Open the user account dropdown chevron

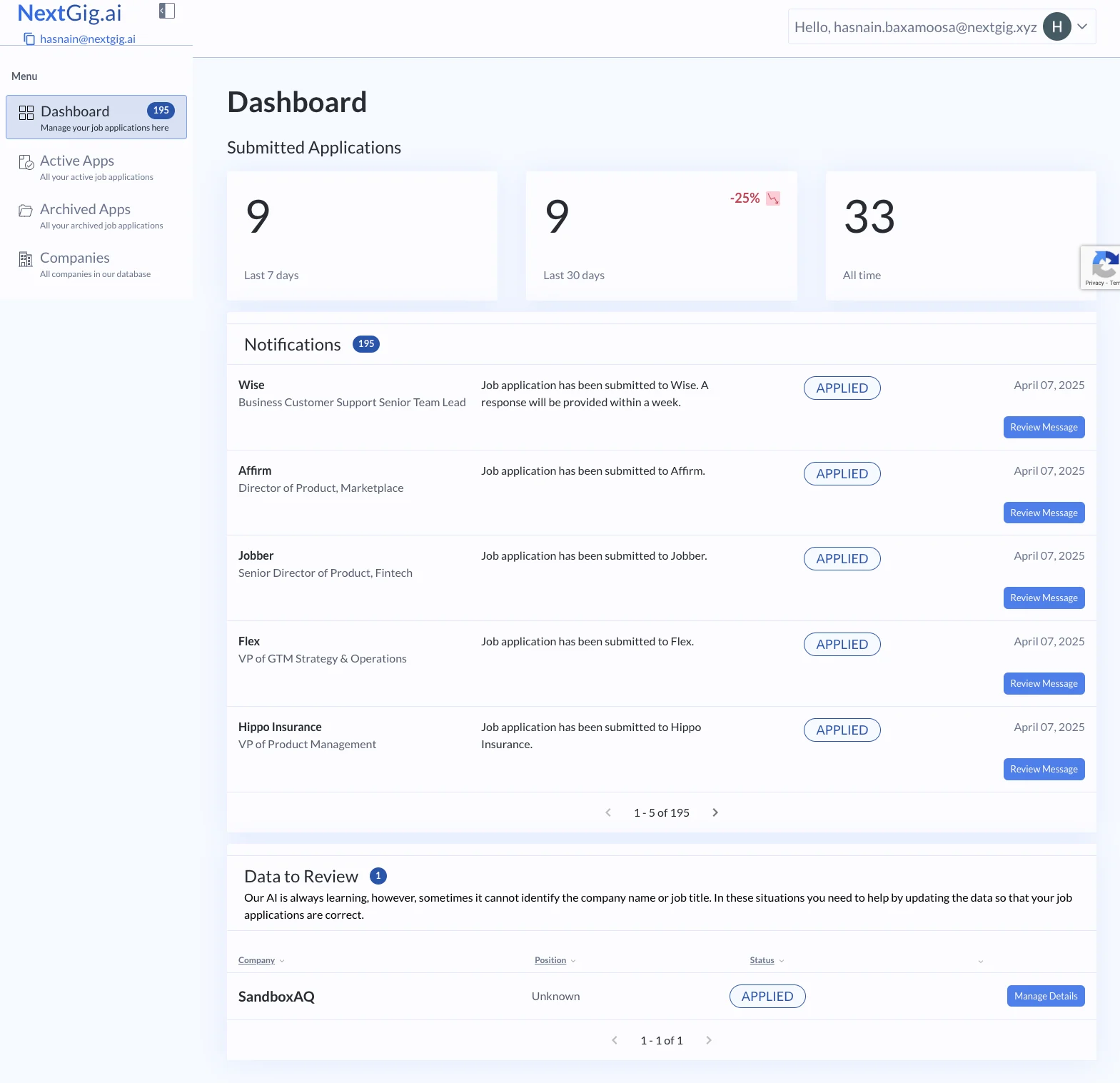1082,27
